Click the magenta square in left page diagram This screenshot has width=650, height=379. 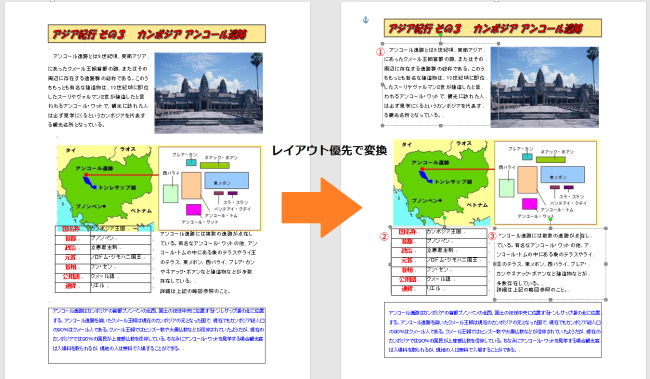pos(194,209)
